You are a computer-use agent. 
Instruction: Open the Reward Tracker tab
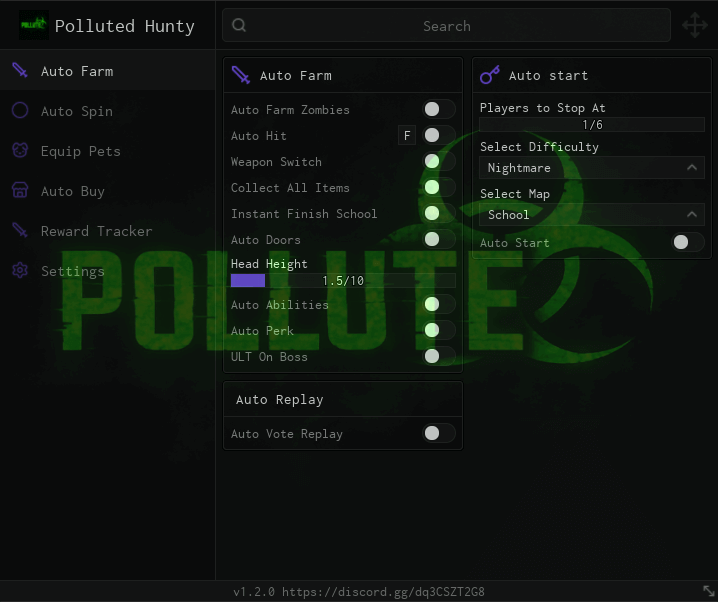96,231
